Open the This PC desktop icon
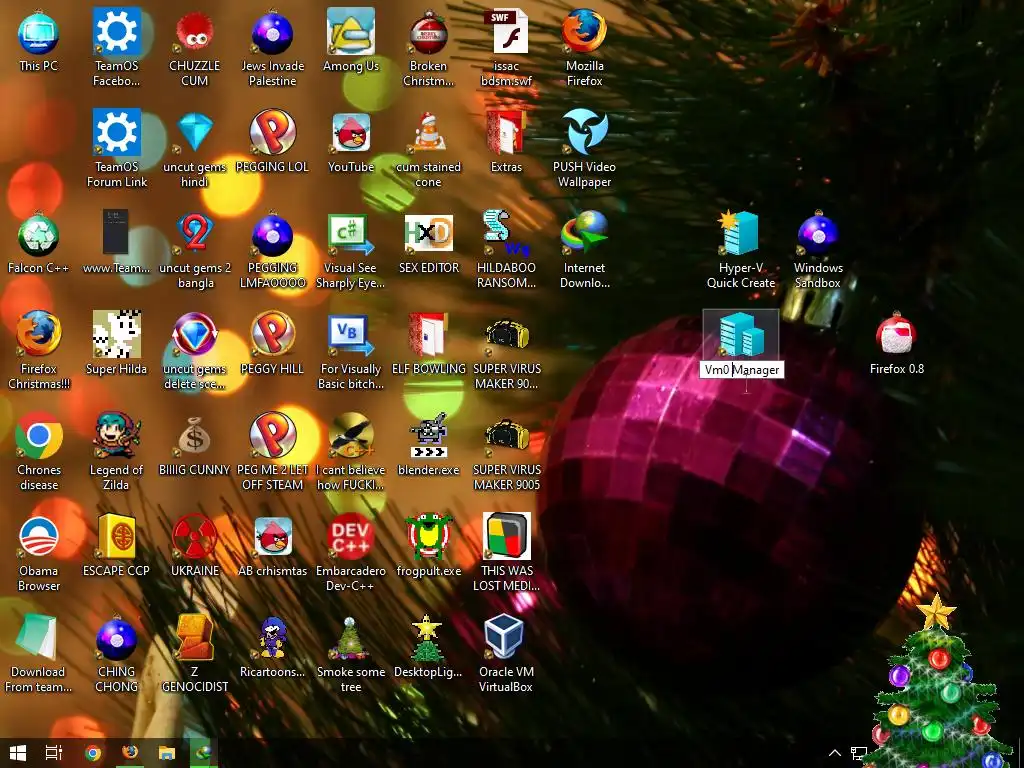The width and height of the screenshot is (1024, 768). (x=39, y=34)
